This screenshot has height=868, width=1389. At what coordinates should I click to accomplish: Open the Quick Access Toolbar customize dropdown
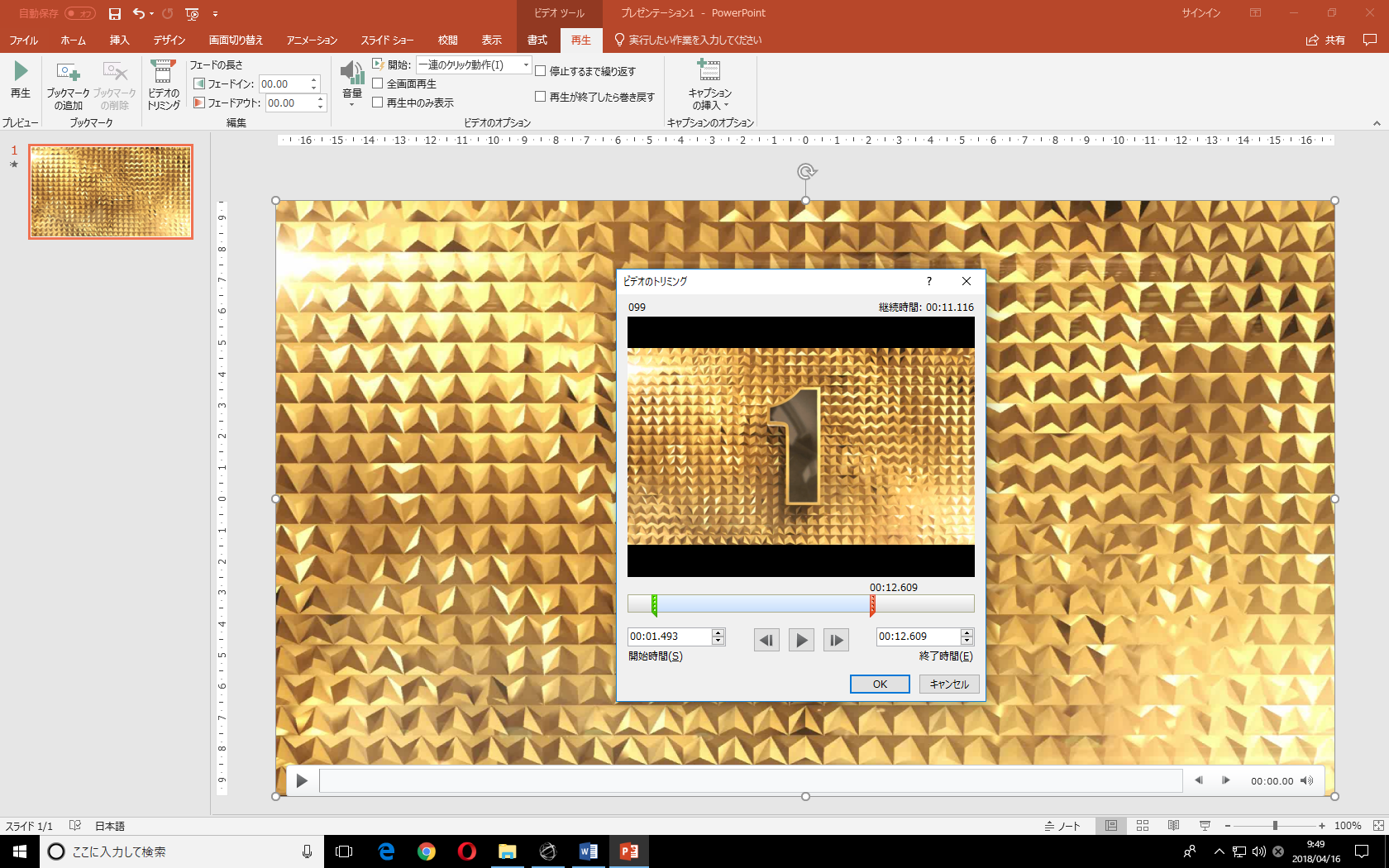(215, 14)
